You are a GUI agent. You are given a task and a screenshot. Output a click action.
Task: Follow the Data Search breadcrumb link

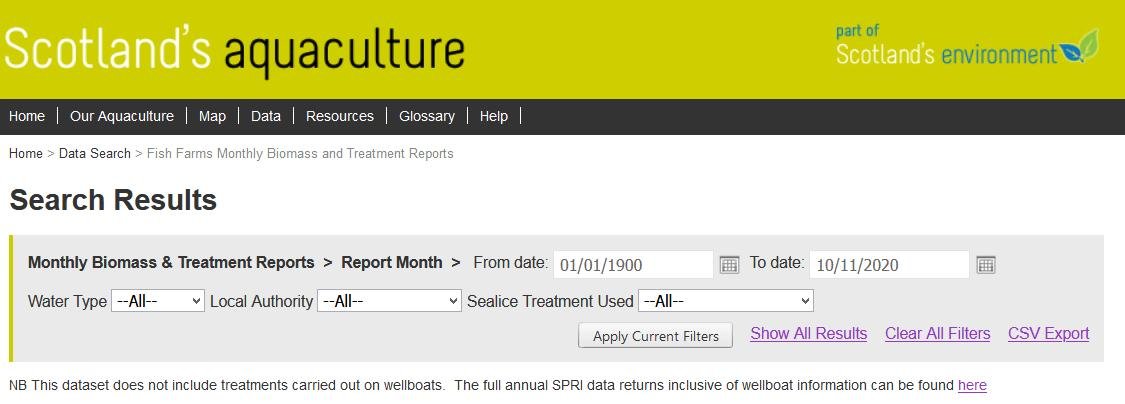click(x=95, y=154)
